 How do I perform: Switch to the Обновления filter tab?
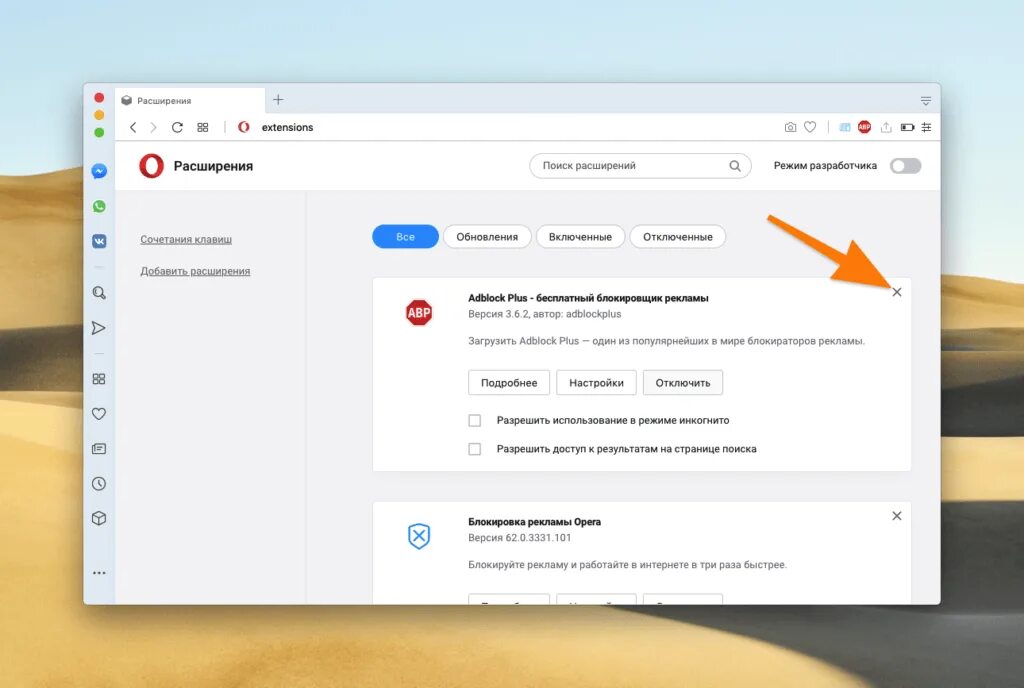pos(490,236)
